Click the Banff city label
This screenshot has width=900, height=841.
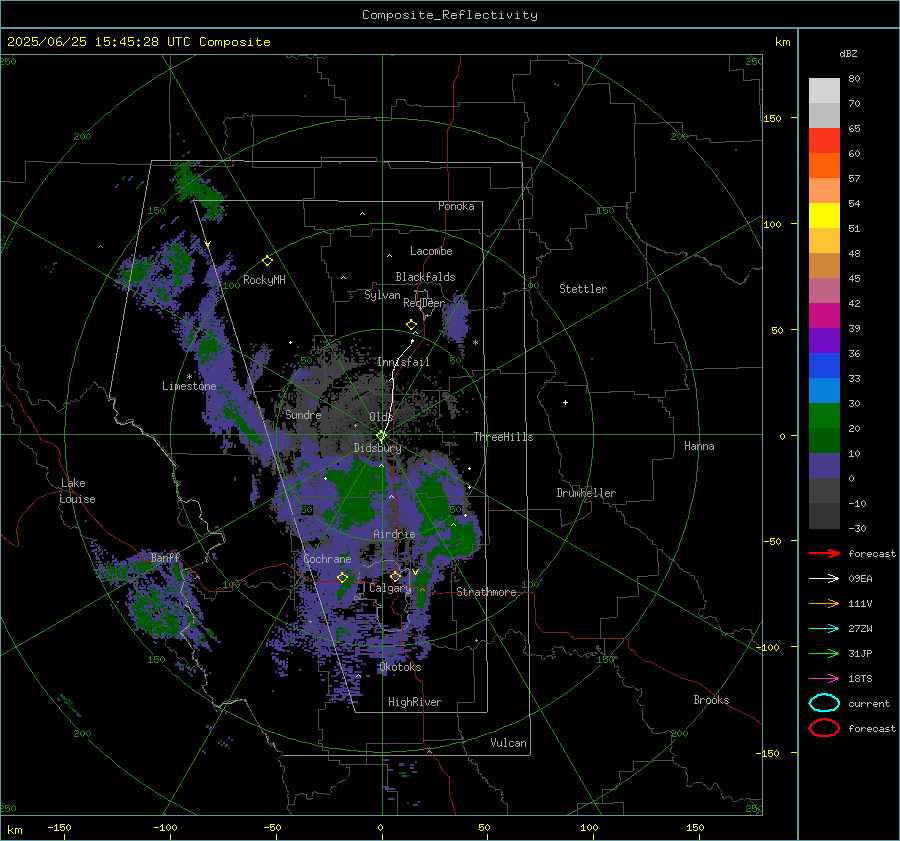click(x=165, y=557)
